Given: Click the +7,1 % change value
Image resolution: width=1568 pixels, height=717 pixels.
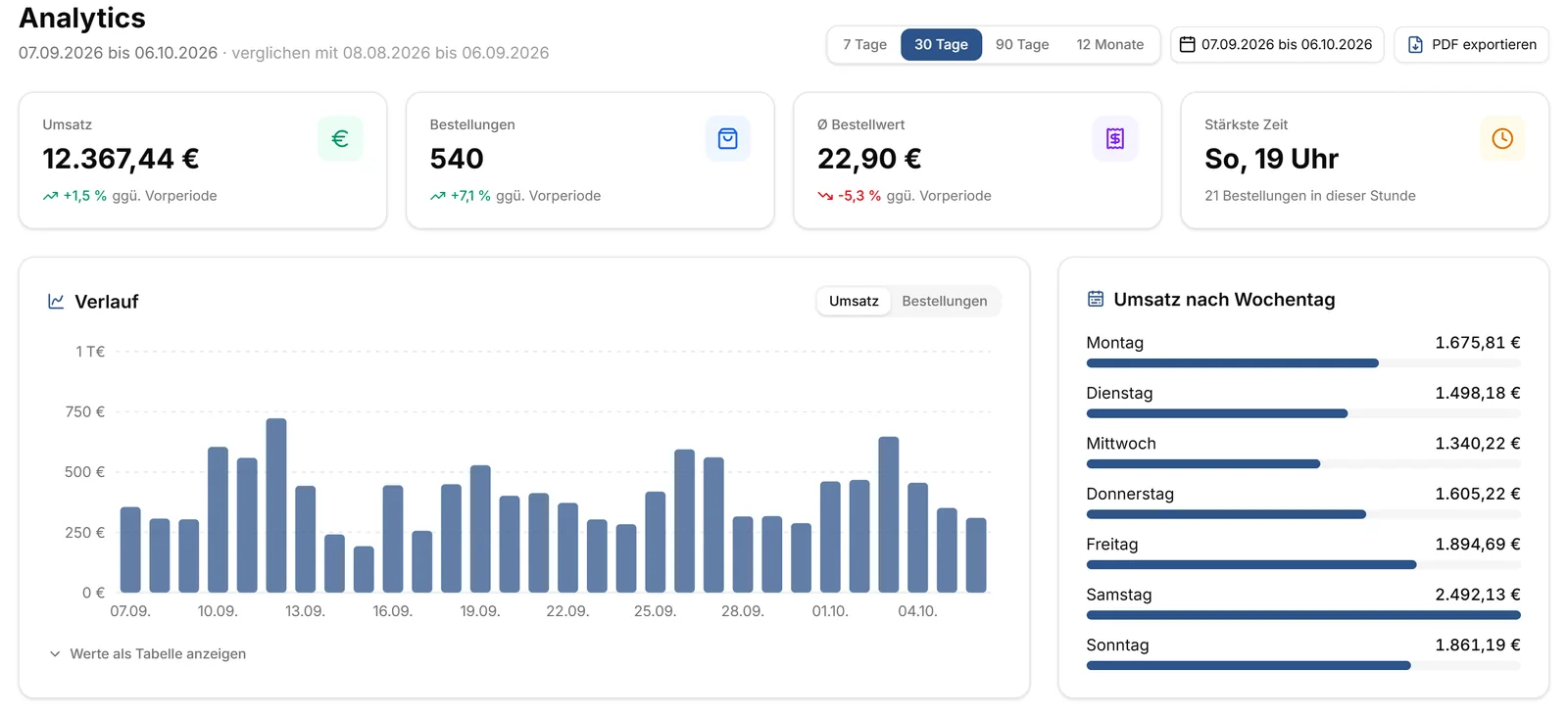Looking at the screenshot, I should [470, 196].
